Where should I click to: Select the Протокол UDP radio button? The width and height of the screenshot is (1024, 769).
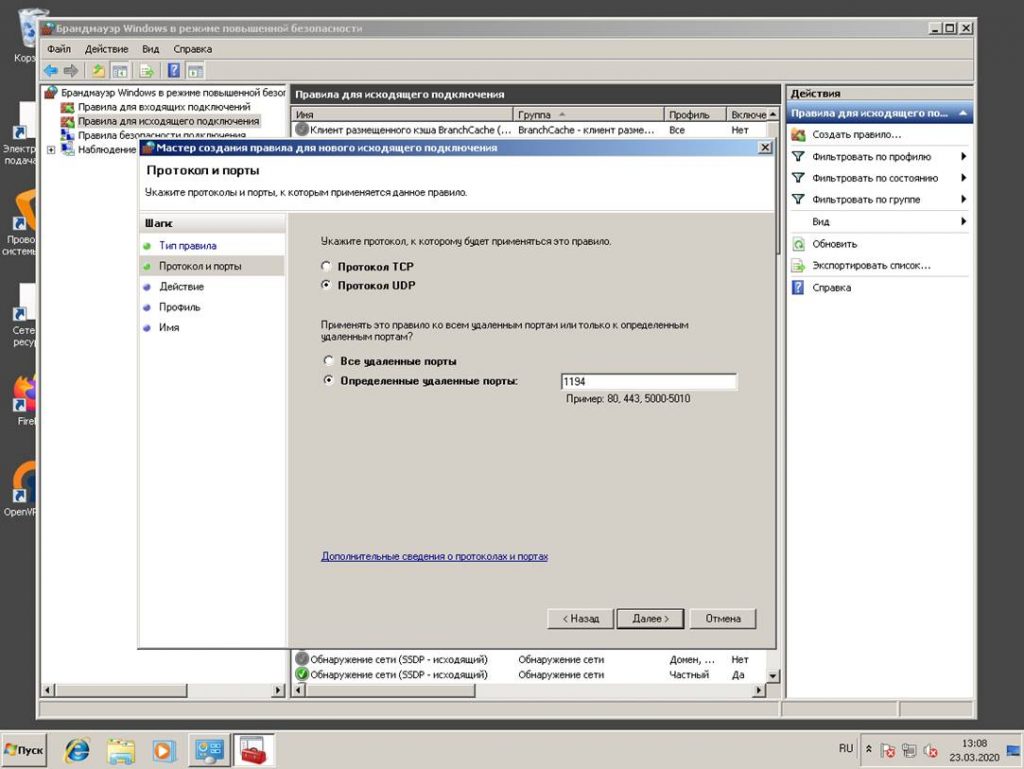(x=326, y=285)
